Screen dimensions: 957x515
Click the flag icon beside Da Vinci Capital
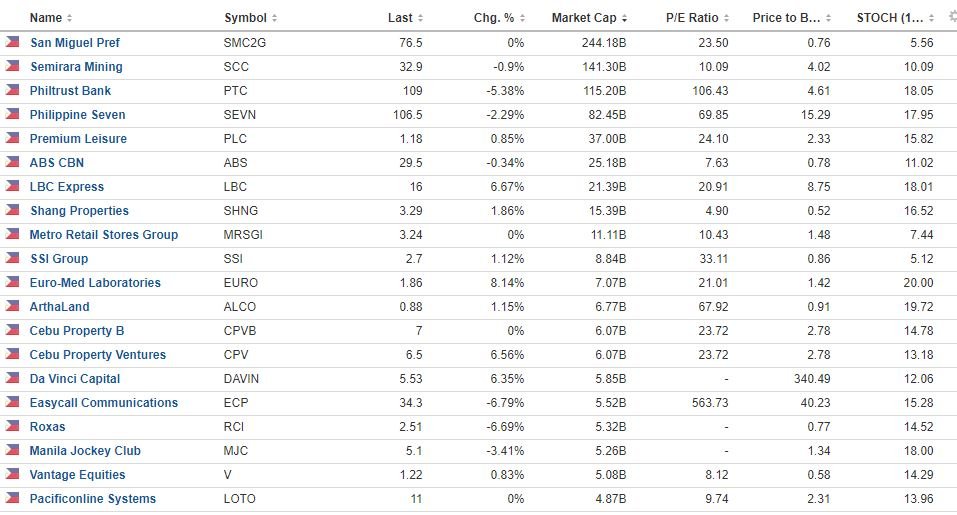[x=12, y=378]
